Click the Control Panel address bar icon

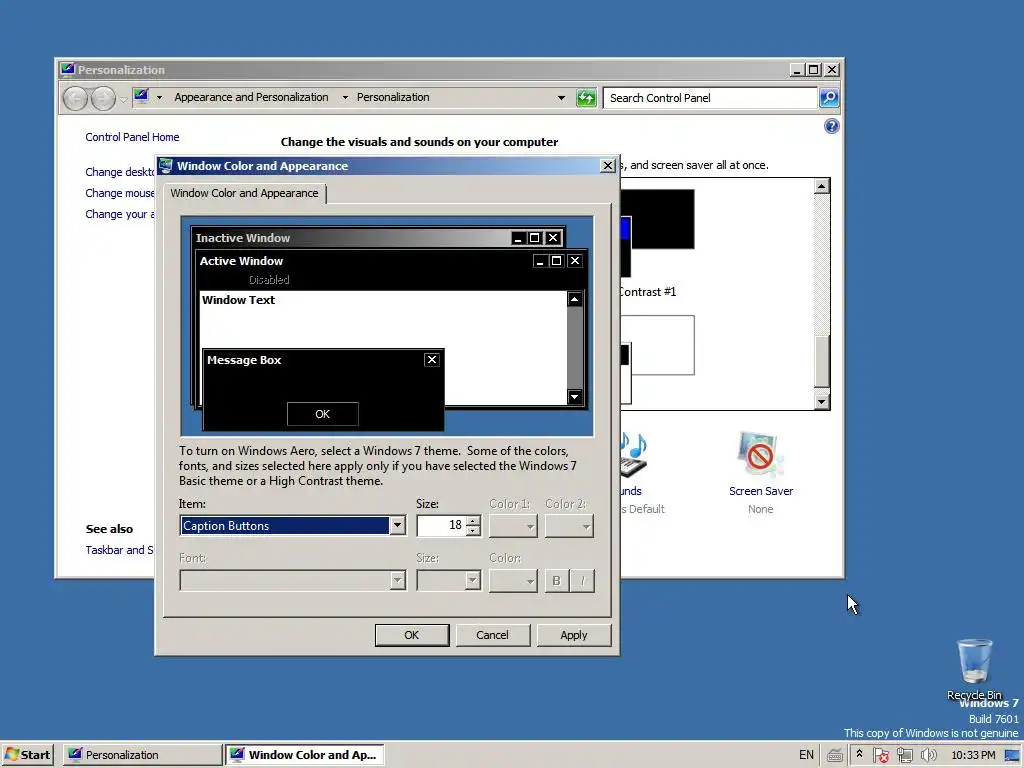point(141,97)
